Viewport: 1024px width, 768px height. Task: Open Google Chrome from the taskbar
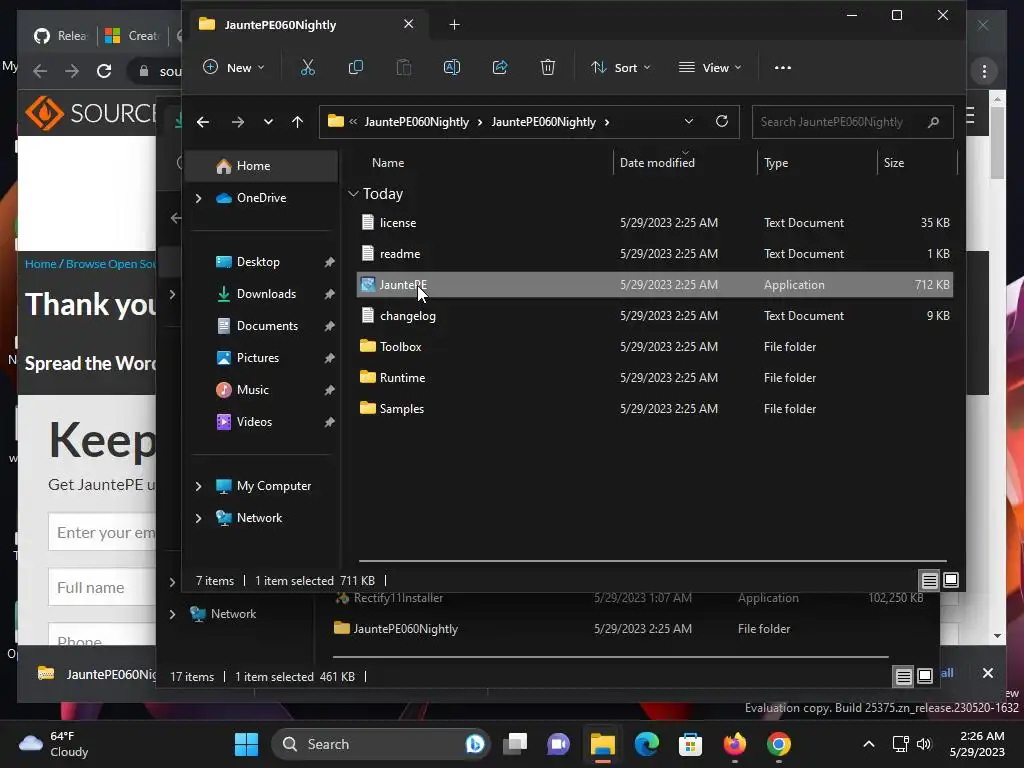(x=778, y=744)
